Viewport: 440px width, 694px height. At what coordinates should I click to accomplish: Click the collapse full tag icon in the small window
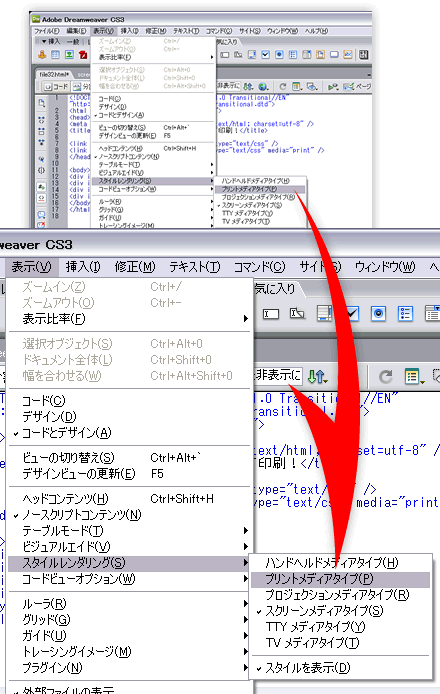pyautogui.click(x=42, y=120)
